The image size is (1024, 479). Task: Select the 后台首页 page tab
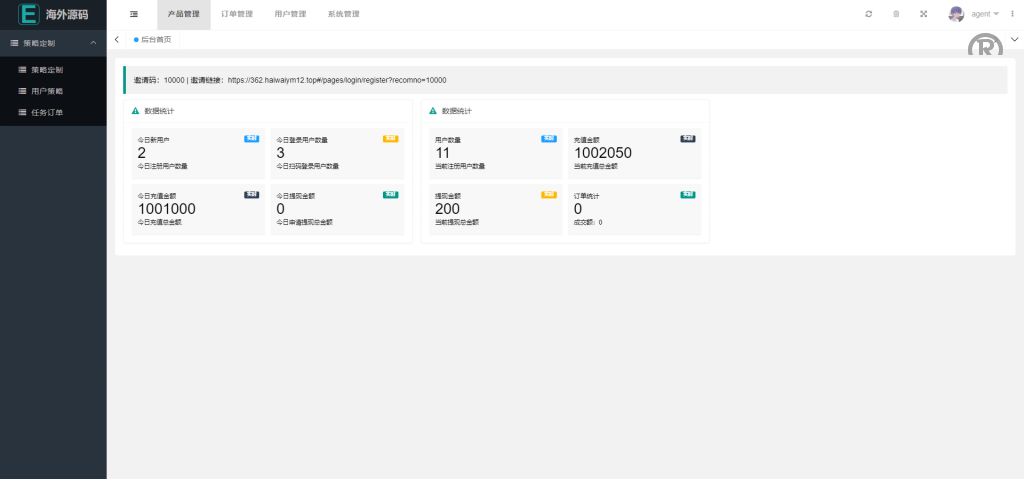click(155, 39)
